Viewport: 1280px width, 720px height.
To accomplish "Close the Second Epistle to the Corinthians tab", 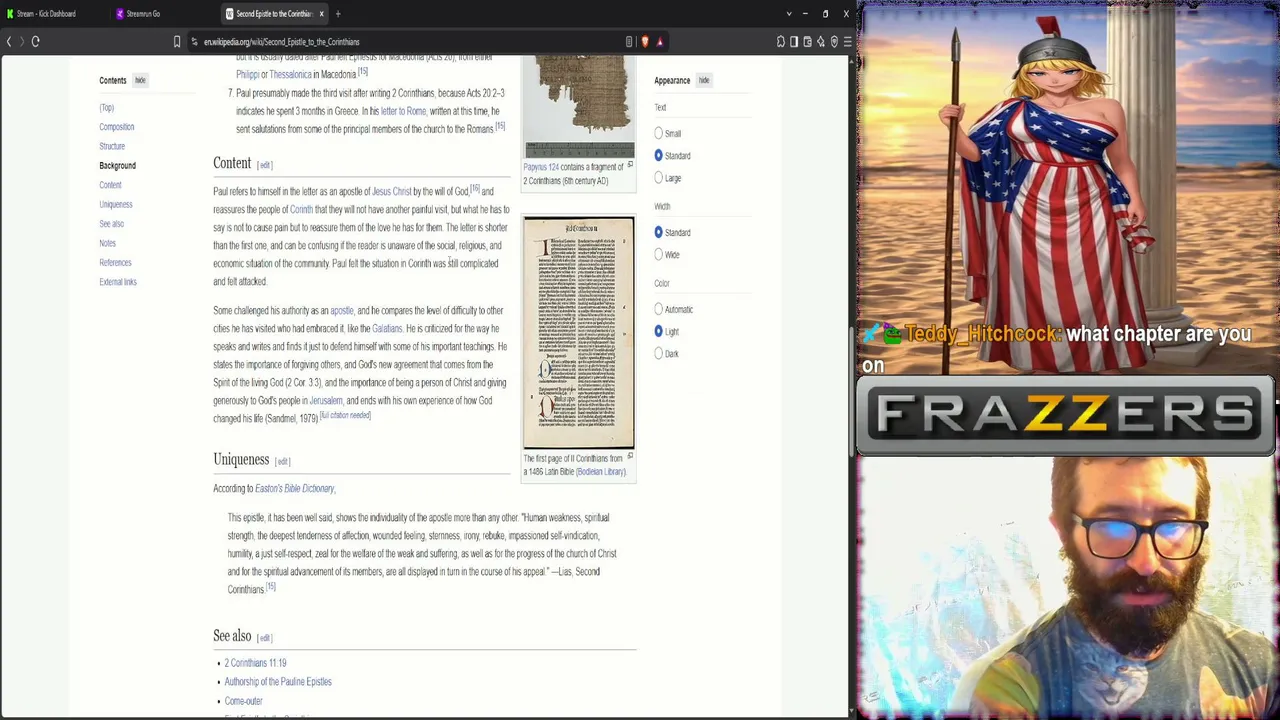I will point(321,14).
